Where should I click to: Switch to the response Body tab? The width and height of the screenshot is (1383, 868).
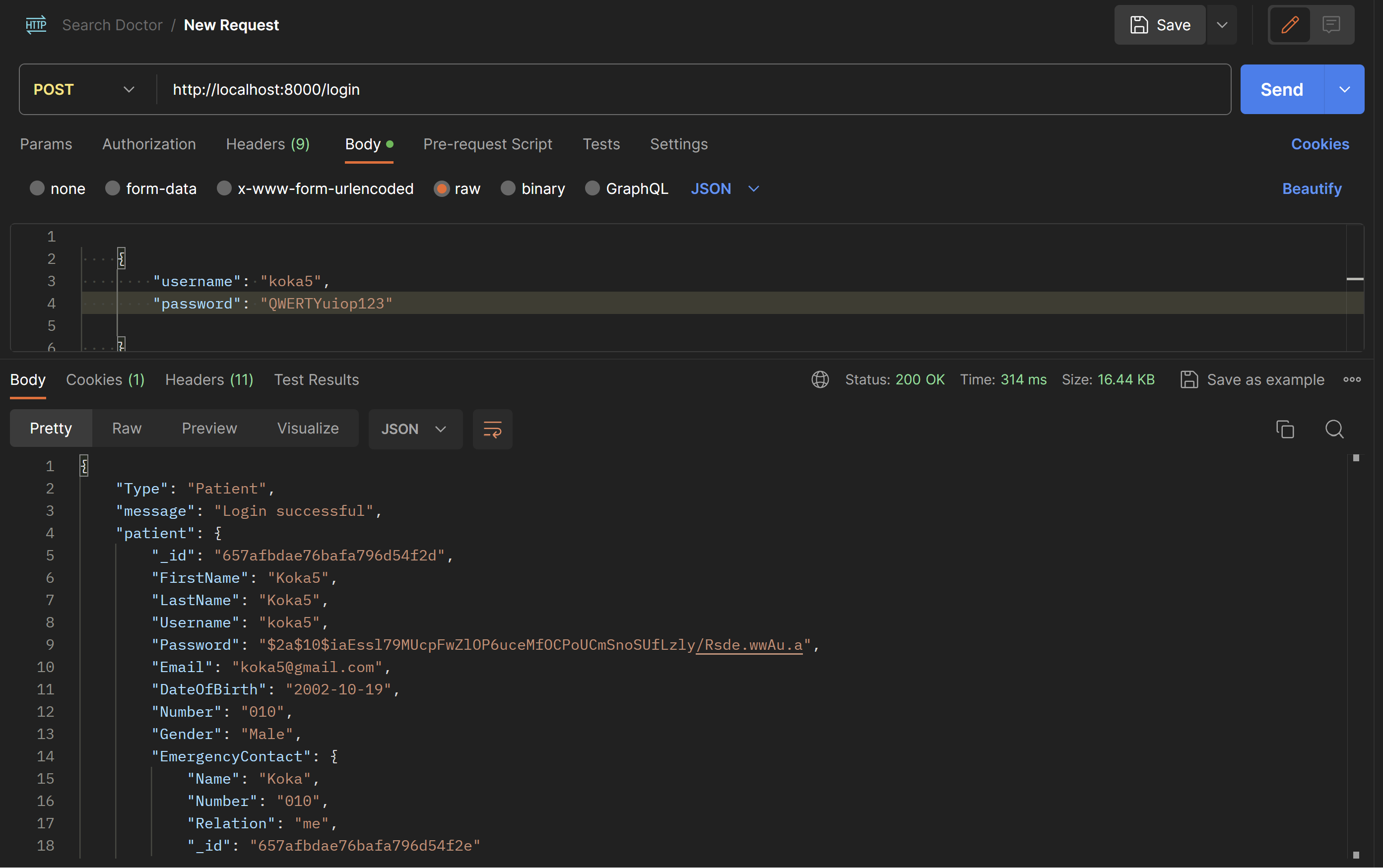tap(28, 379)
